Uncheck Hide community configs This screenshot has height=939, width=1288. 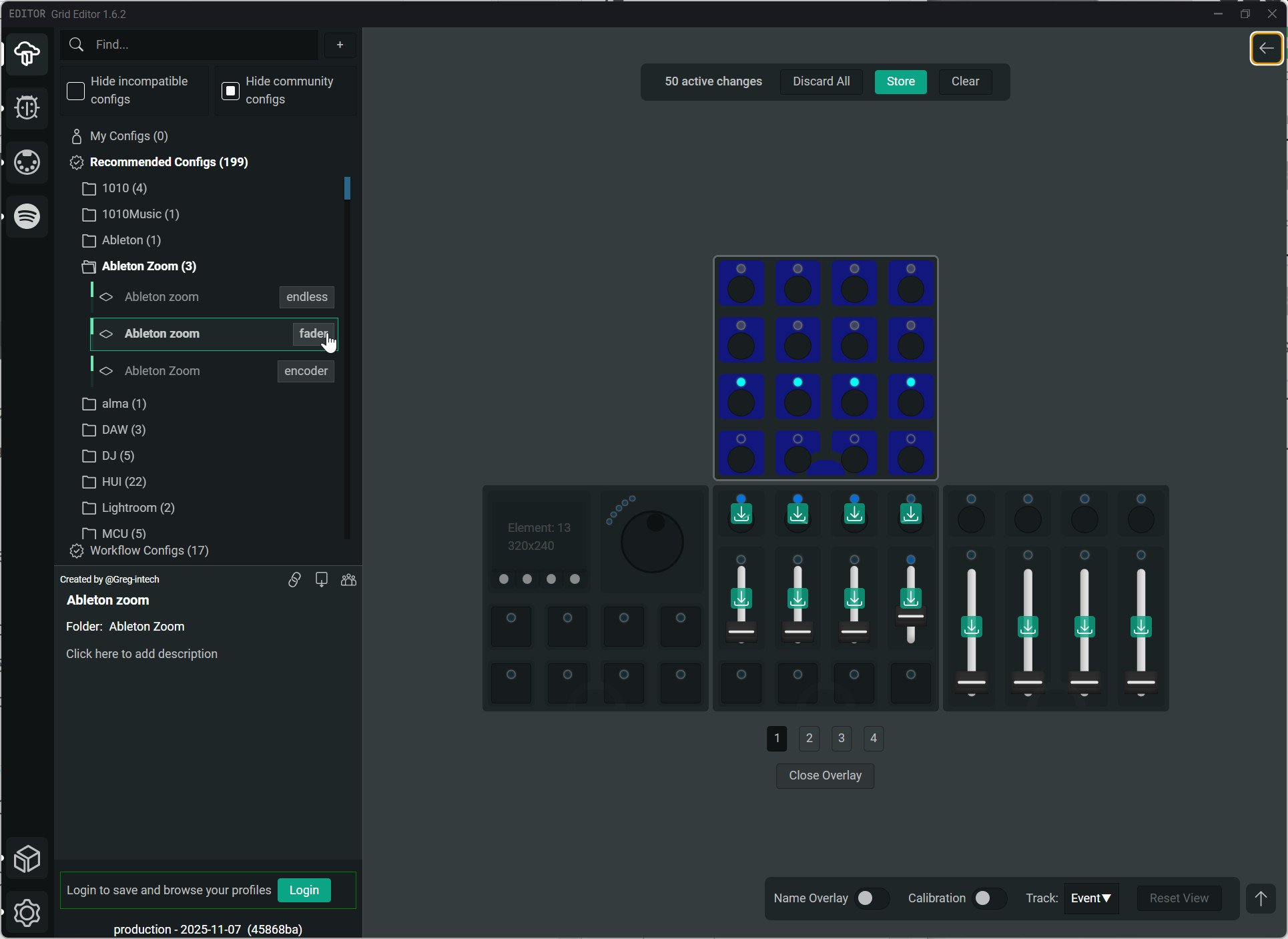[231, 91]
